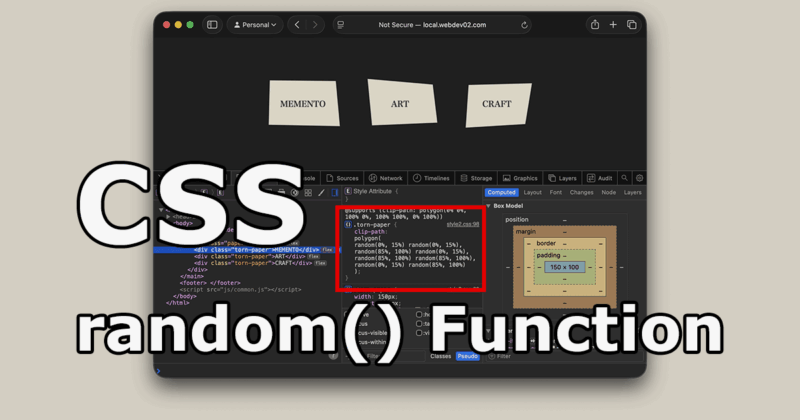800x420 pixels.
Task: Select the Node sidebar tab
Action: point(609,192)
